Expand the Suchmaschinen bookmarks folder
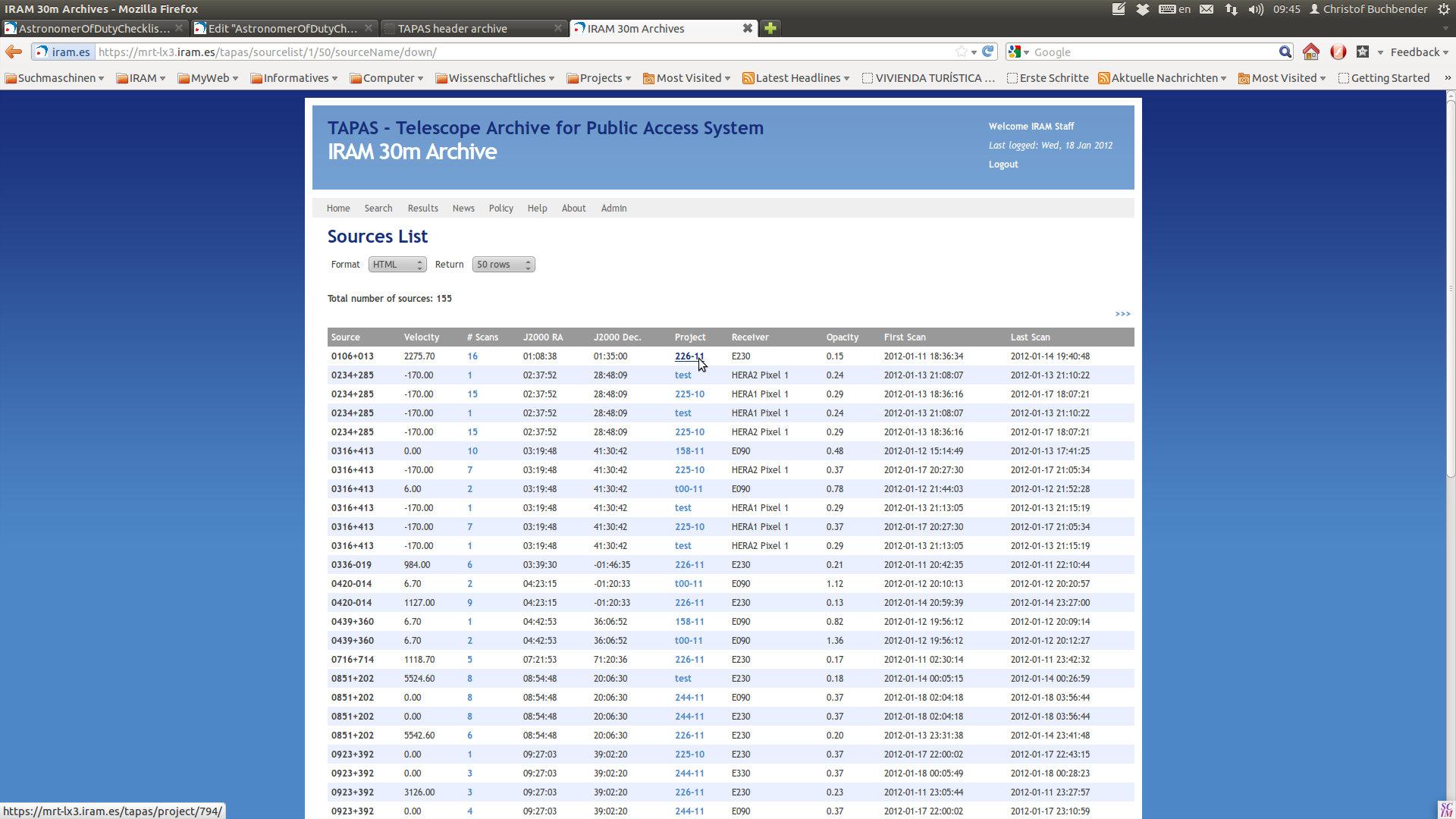The image size is (1456, 819). click(x=55, y=78)
